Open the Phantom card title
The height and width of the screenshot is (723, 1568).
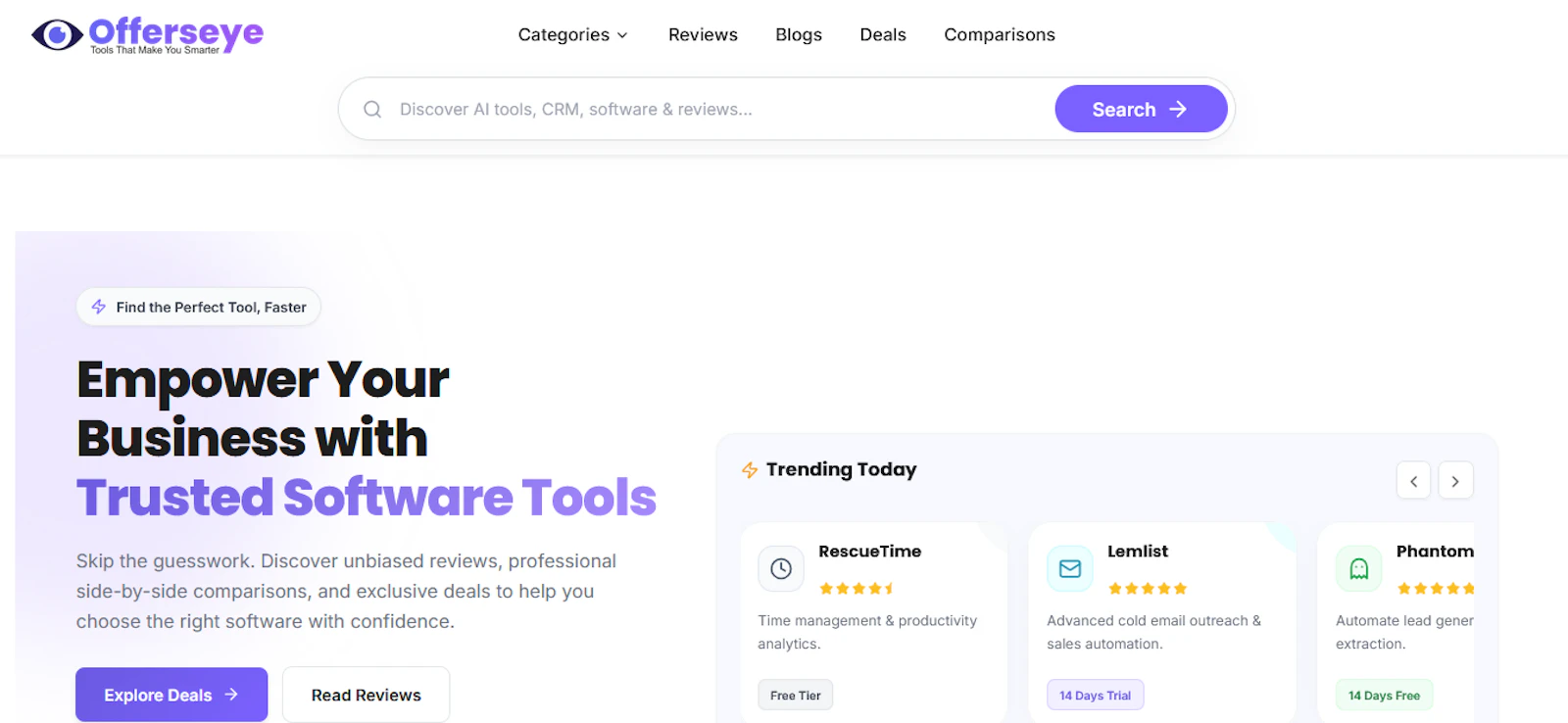tap(1435, 552)
